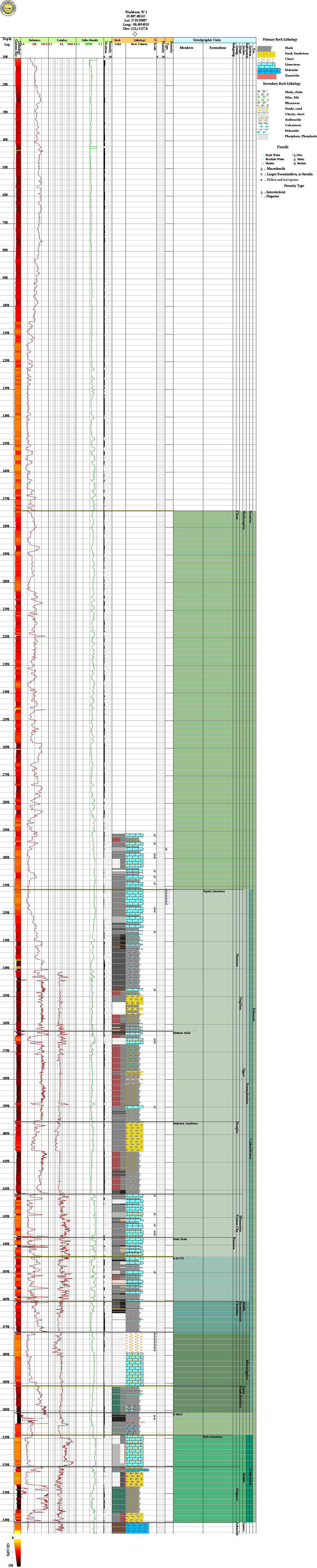Click the Formations column header

[x=217, y=47]
